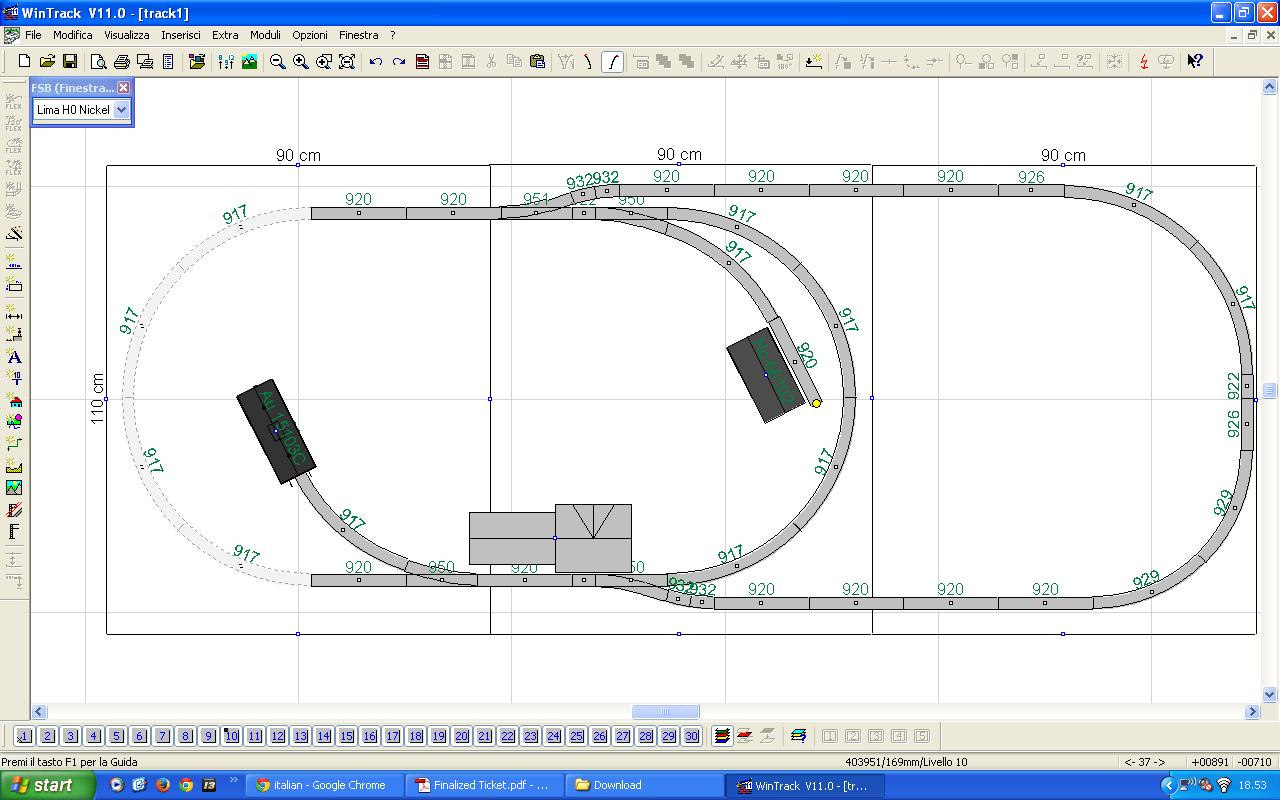1280x800 pixels.
Task: Click the "926" track label at top right
Action: point(1031,177)
